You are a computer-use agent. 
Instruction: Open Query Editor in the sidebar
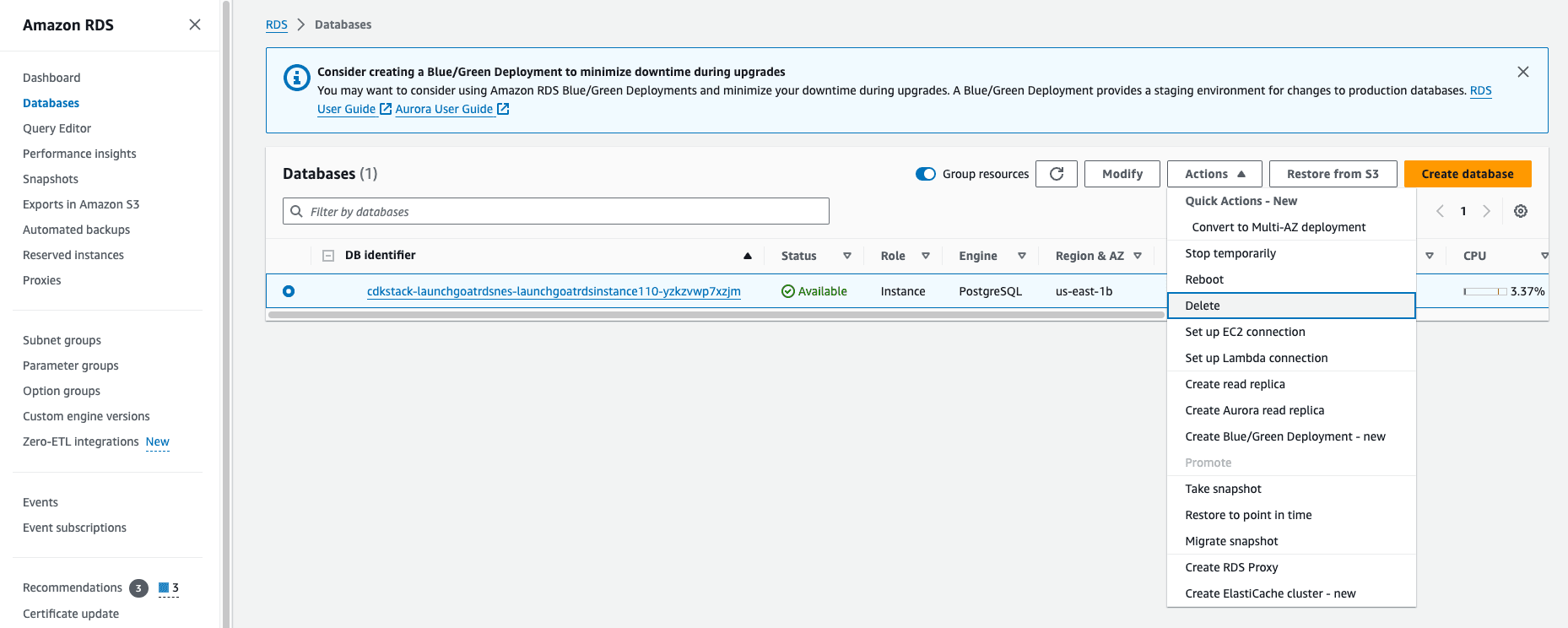(57, 128)
